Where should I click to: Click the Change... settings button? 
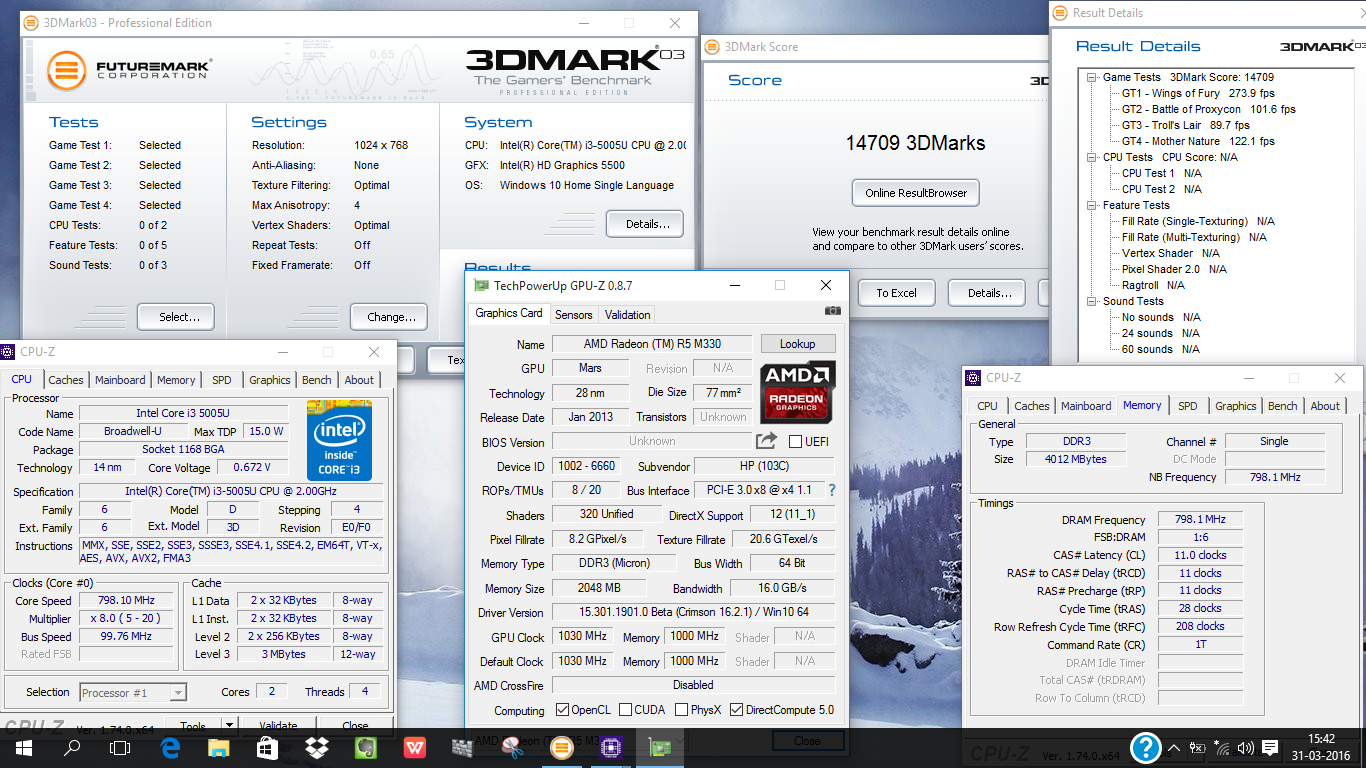pyautogui.click(x=389, y=317)
